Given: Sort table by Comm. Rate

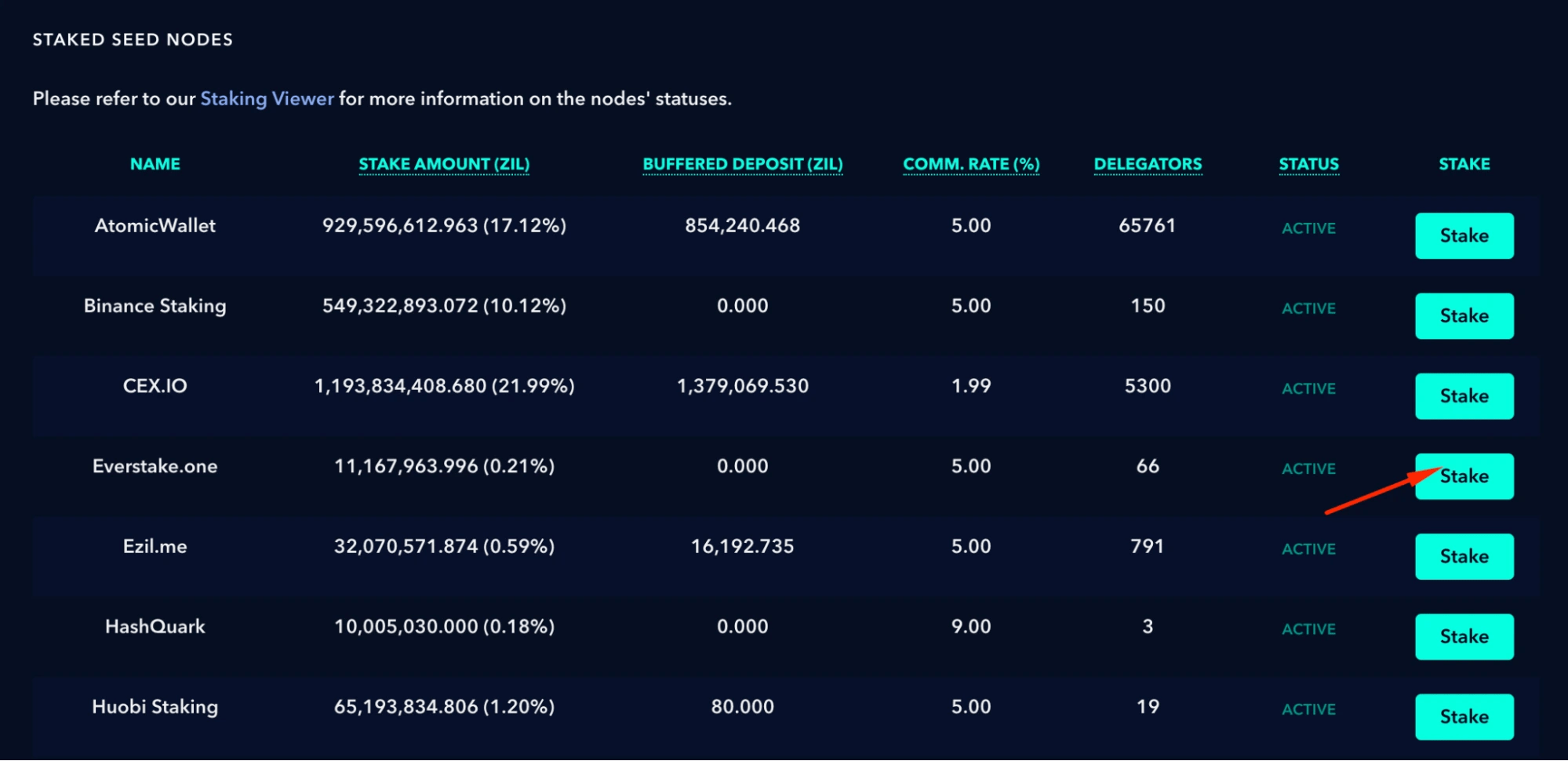Looking at the screenshot, I should (971, 163).
